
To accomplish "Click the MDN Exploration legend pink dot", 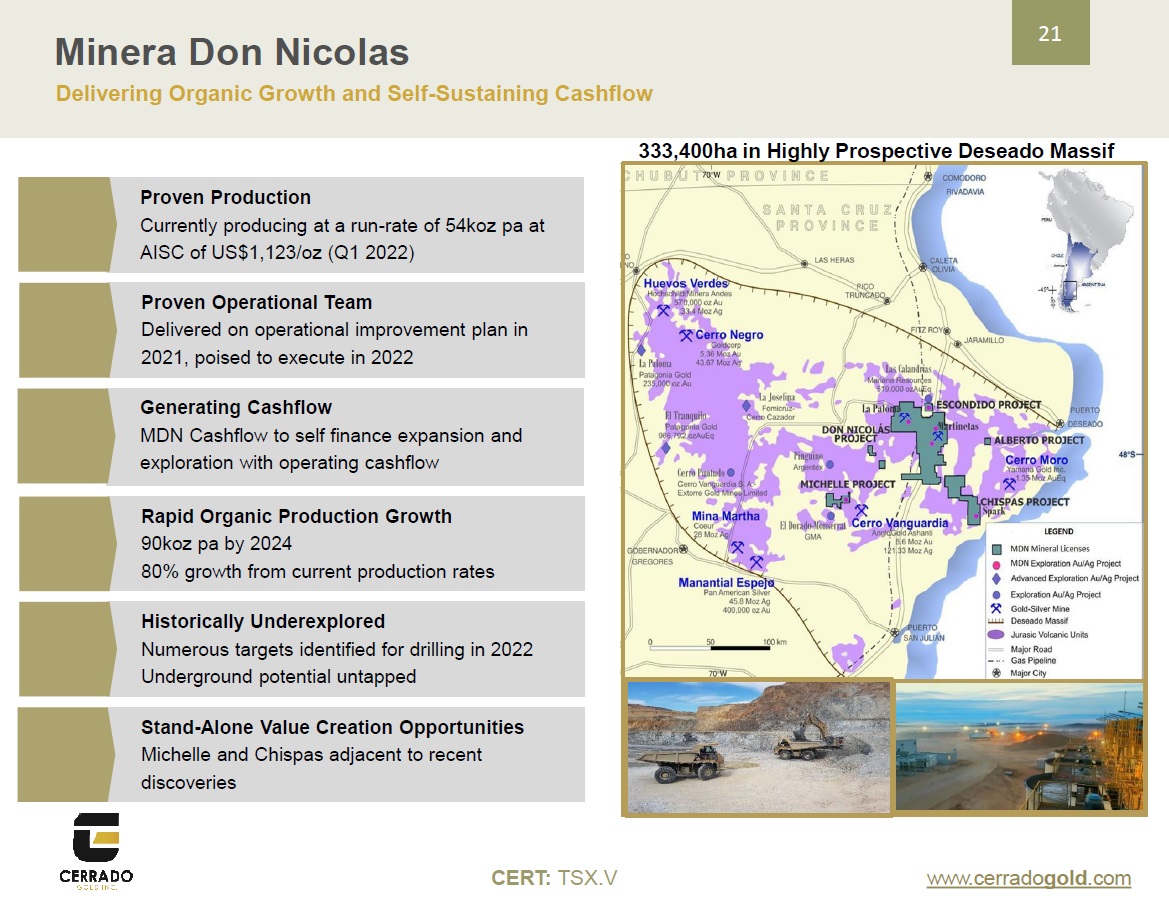I will tap(996, 564).
